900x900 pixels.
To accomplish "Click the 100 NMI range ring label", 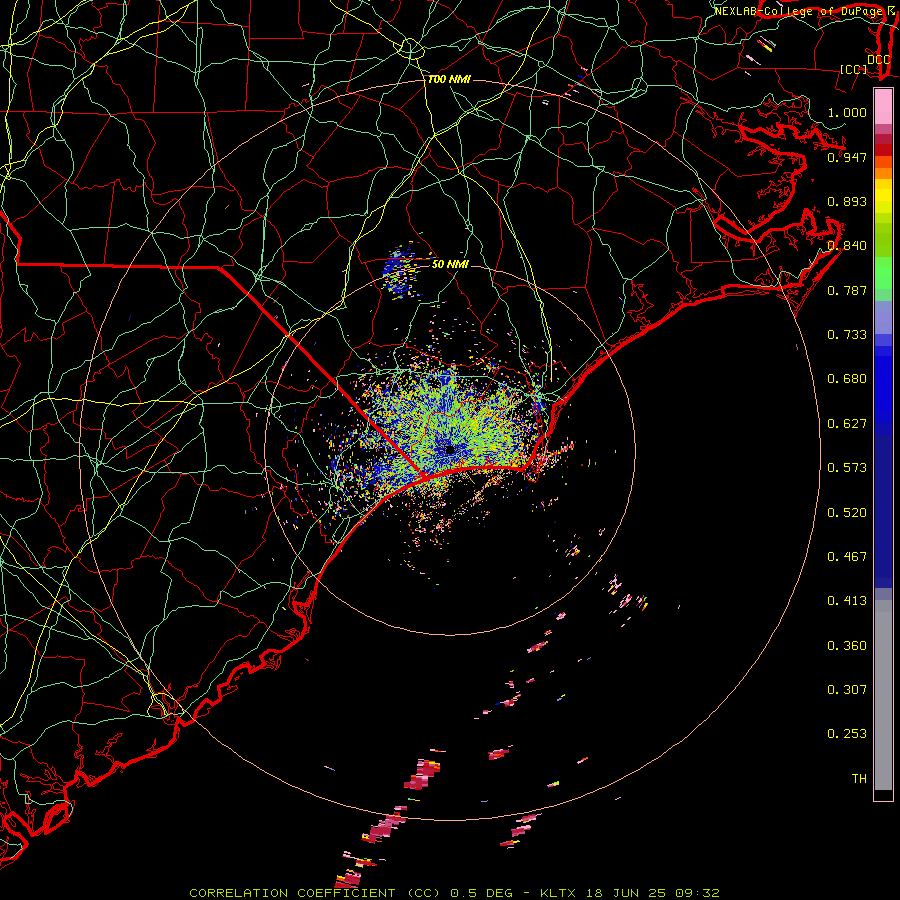I will tap(449, 79).
